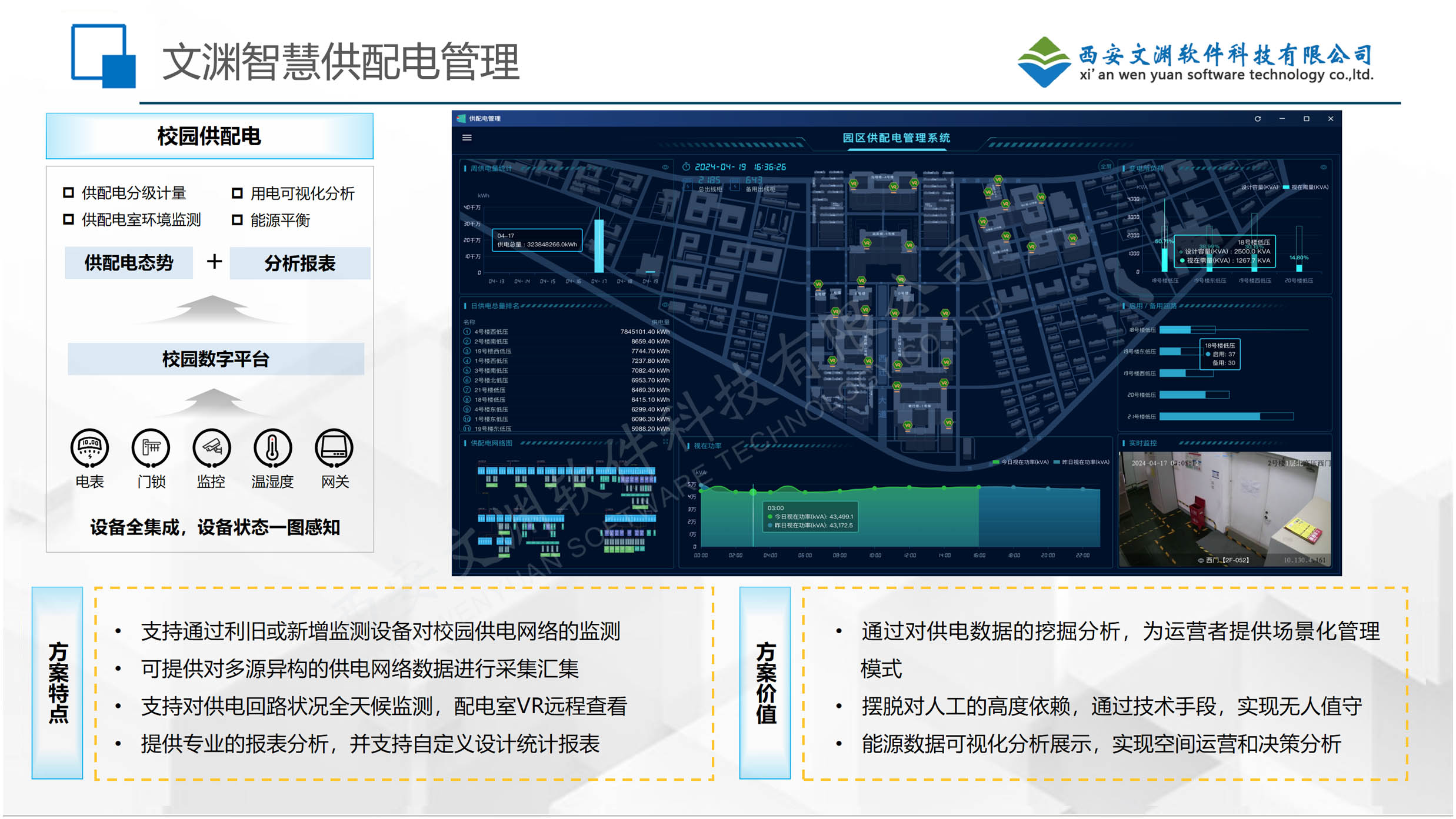Screen dimensions: 1456x819
Task: Toggle eye icon on 日供电总量排名 panel
Action: pyautogui.click(x=665, y=305)
